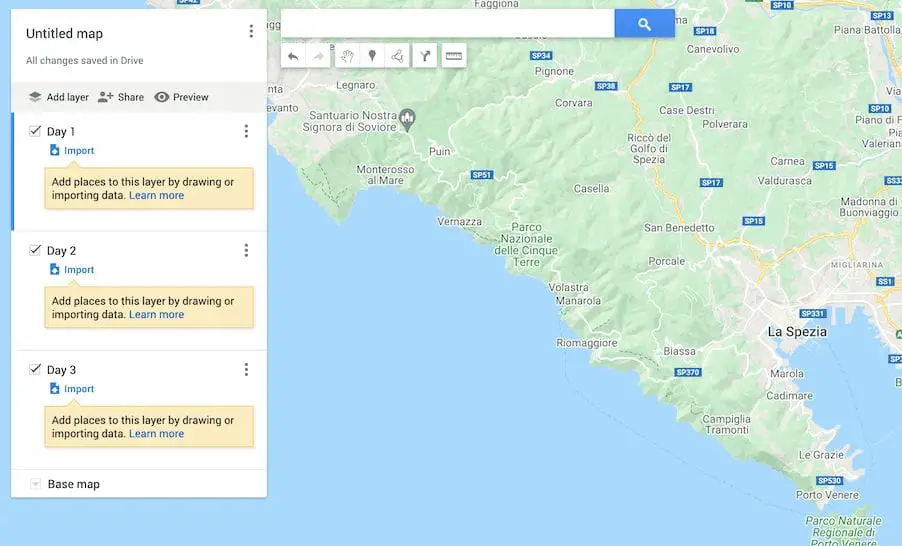
Task: Click the Pignone label on map
Action: click(555, 71)
